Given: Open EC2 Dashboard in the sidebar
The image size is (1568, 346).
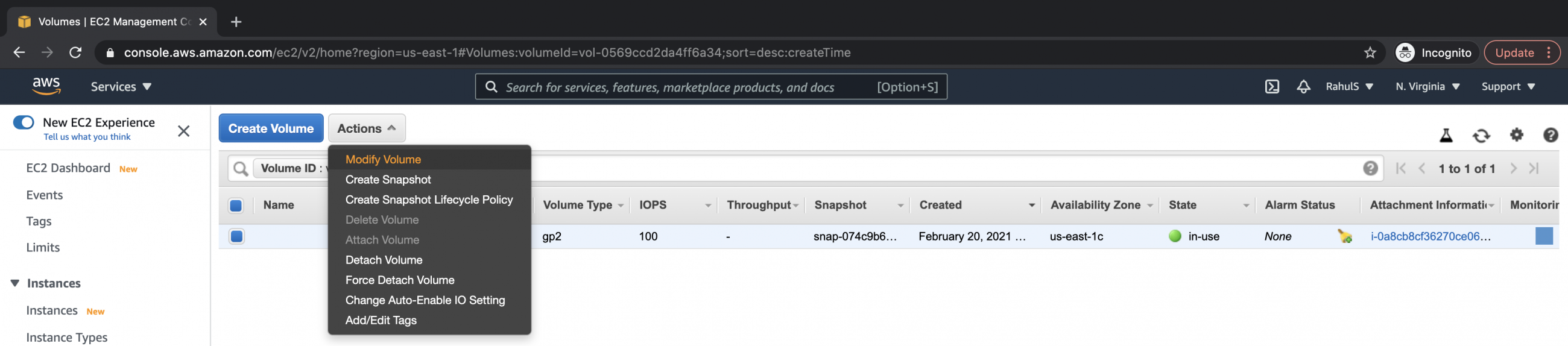Looking at the screenshot, I should (68, 168).
